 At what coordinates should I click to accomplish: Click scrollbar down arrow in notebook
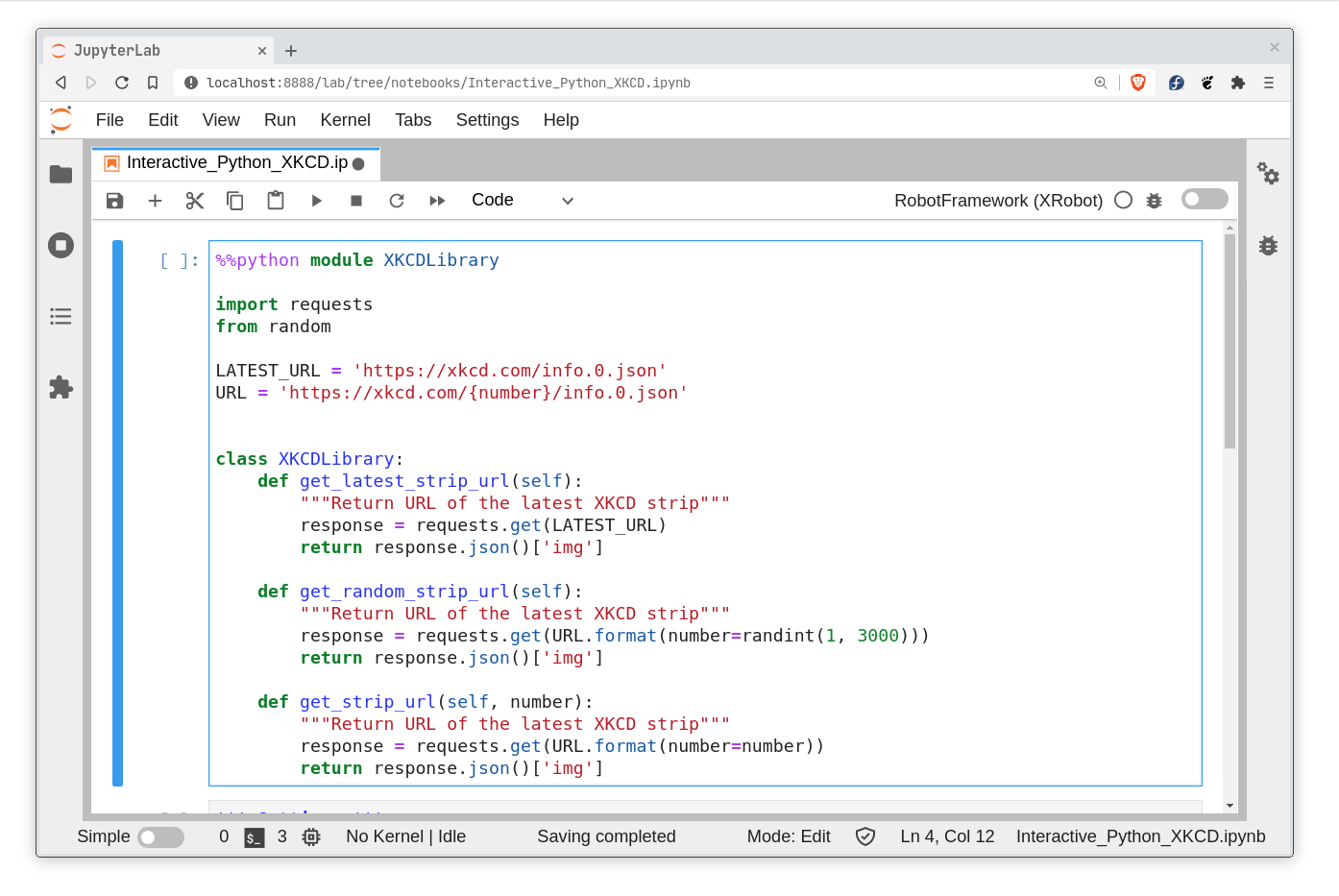1229,806
